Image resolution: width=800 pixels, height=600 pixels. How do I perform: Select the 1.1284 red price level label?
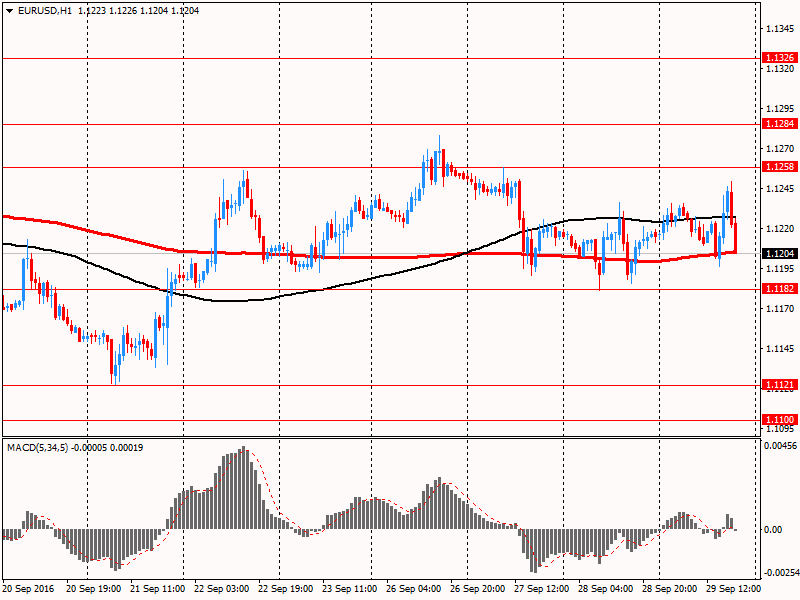coord(780,123)
